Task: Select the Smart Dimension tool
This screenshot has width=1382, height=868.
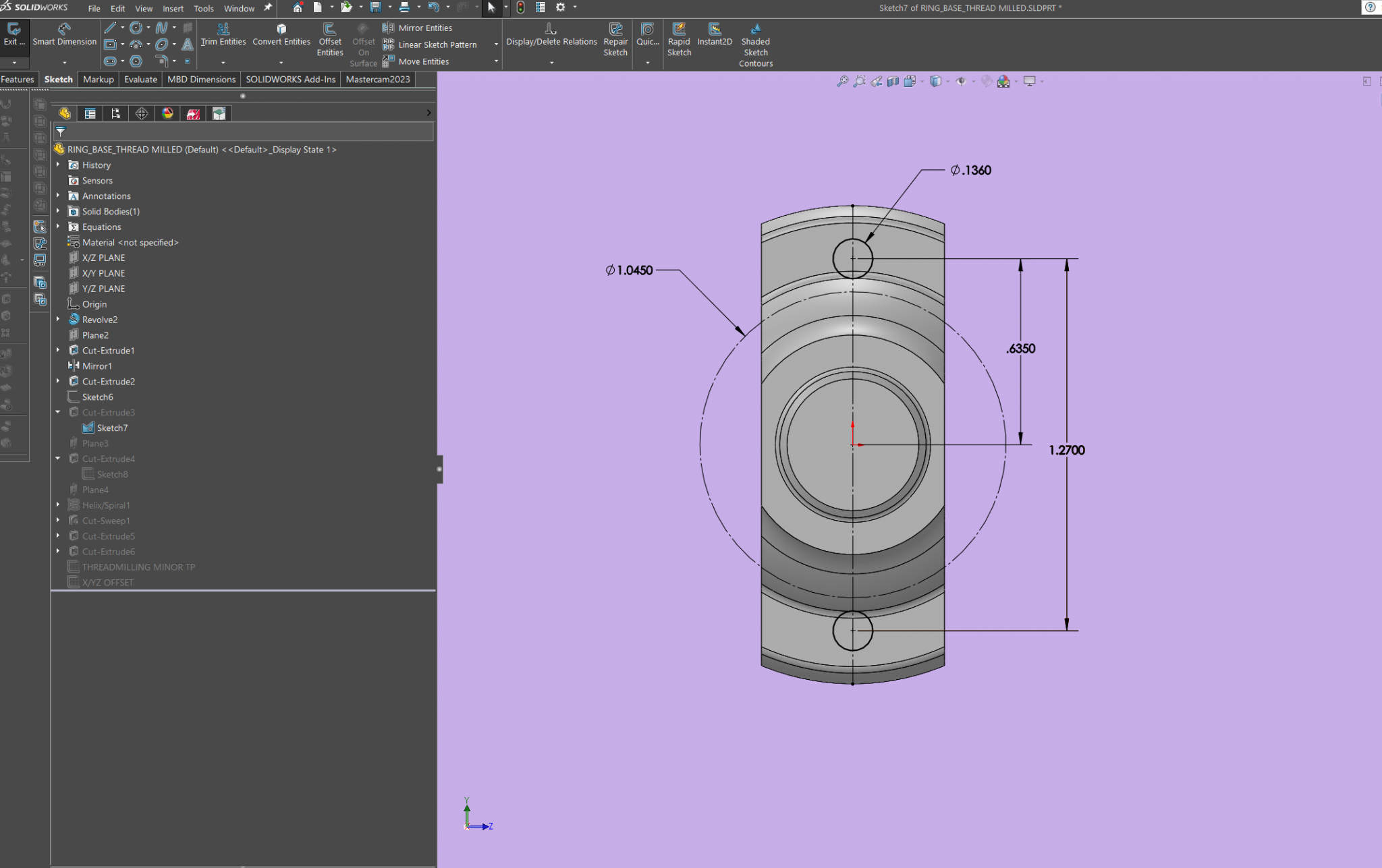Action: [x=64, y=34]
